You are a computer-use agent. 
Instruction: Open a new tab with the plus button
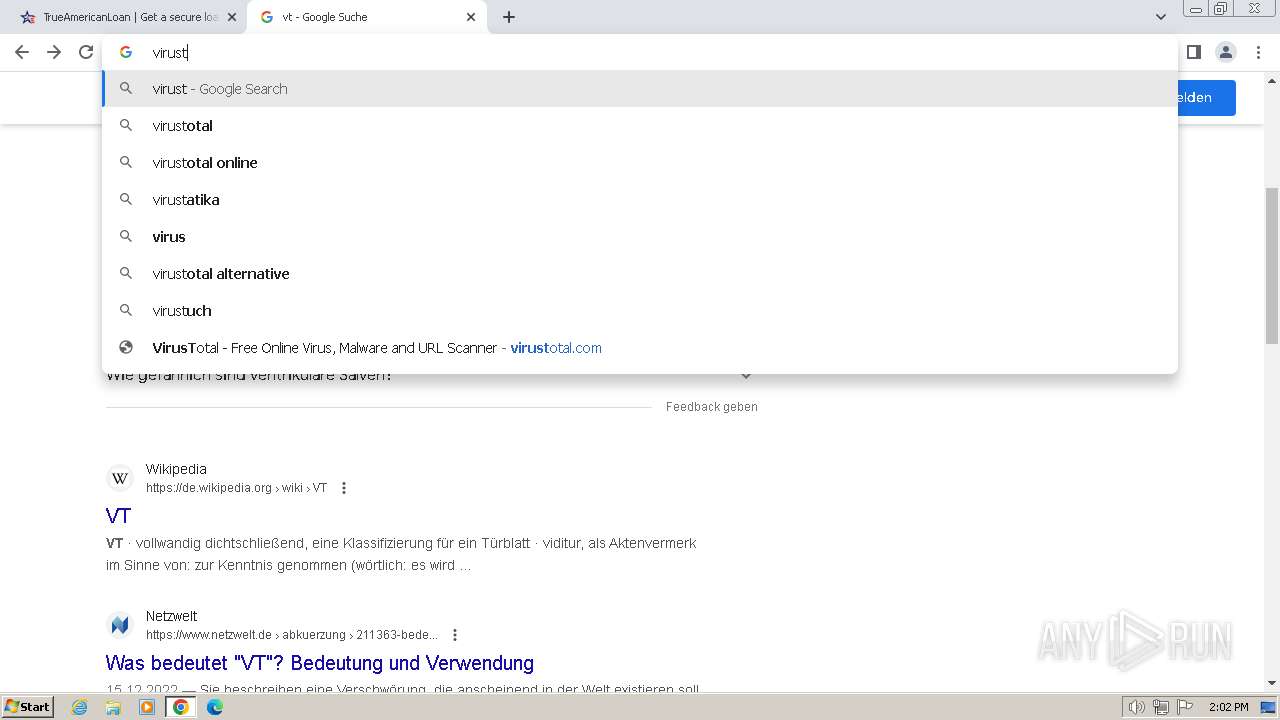tap(508, 17)
